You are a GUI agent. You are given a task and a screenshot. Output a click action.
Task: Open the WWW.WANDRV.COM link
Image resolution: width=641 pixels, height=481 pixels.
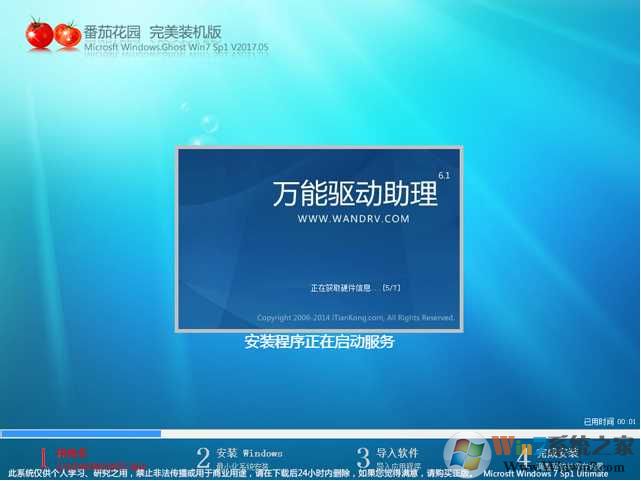point(353,219)
